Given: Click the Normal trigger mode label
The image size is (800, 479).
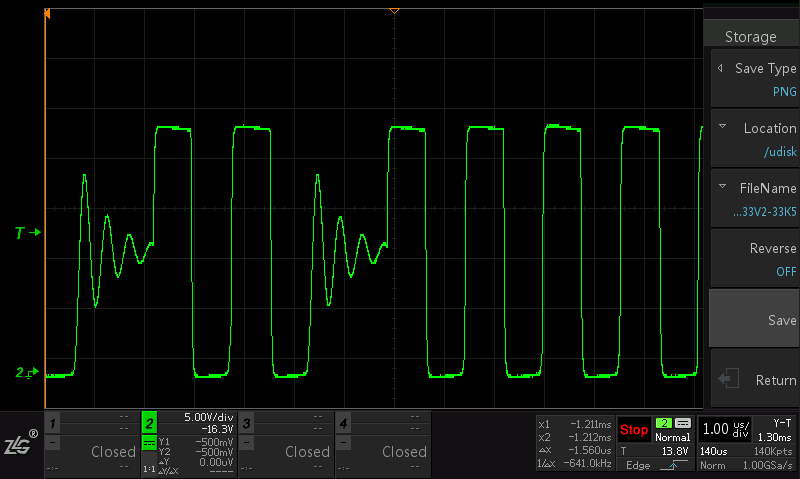Looking at the screenshot, I should [x=672, y=437].
